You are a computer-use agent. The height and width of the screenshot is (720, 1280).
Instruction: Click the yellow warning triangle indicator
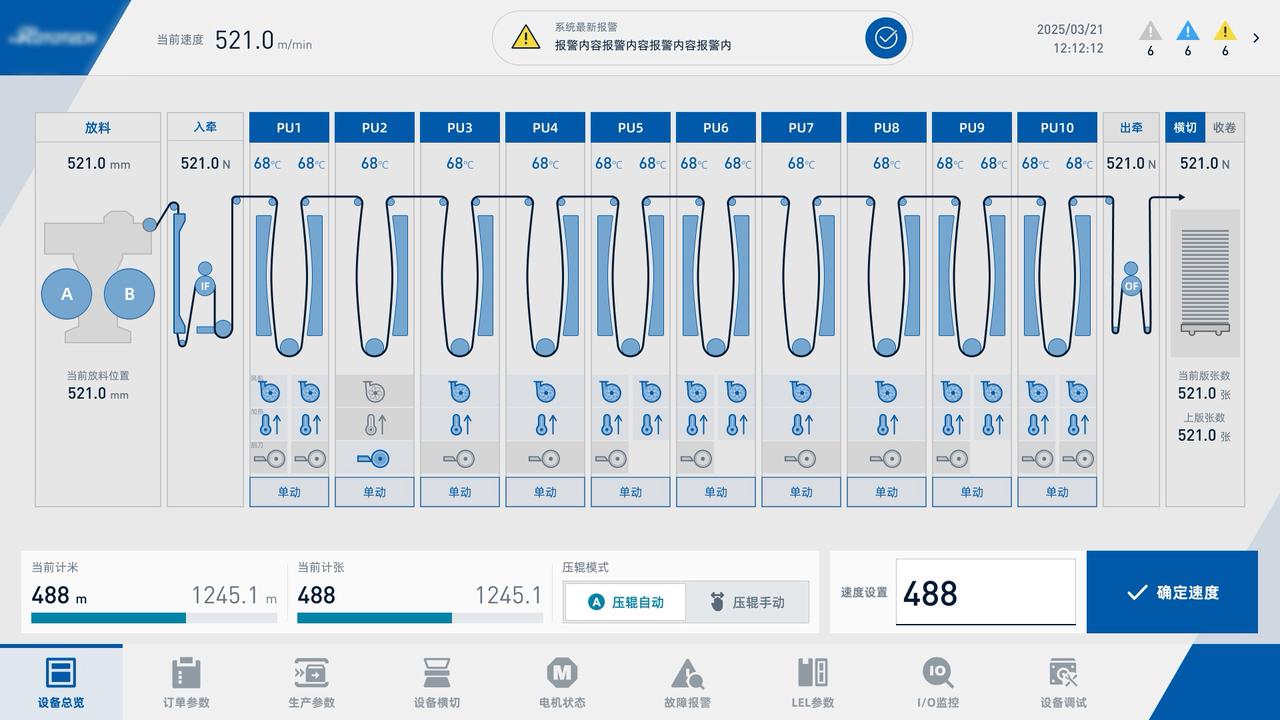point(1224,32)
